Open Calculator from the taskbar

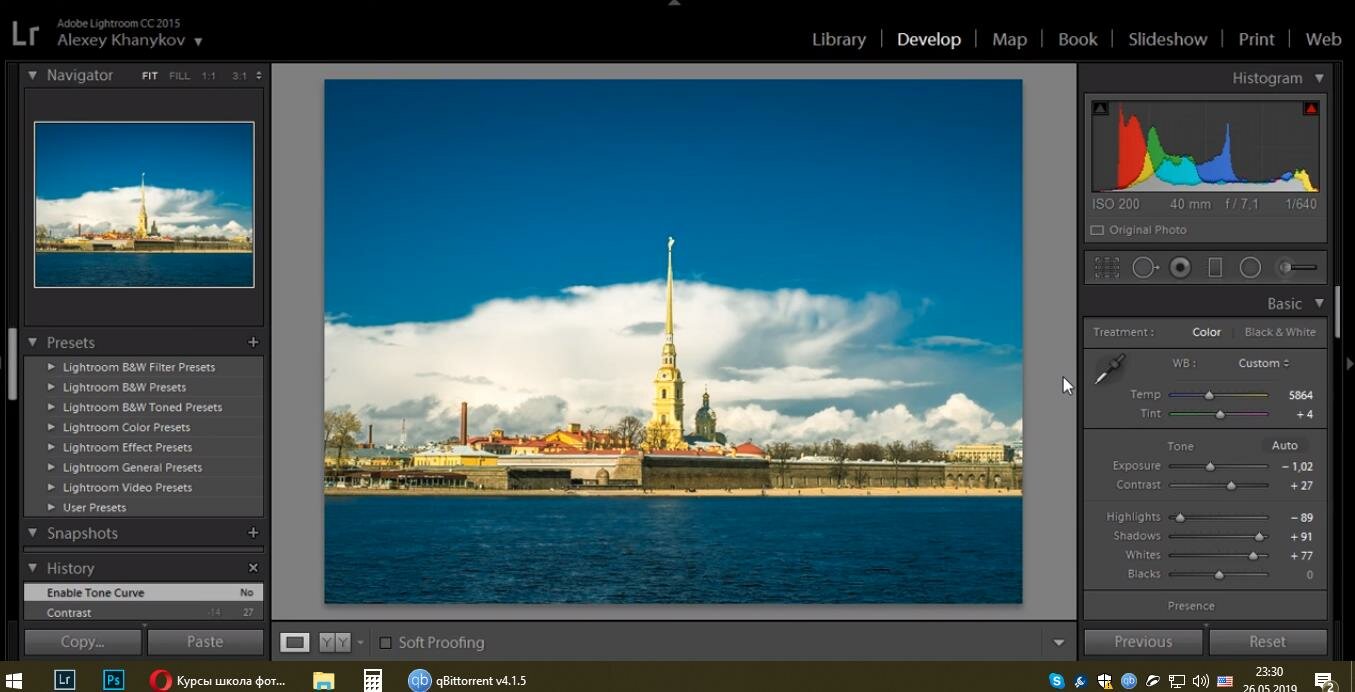click(372, 680)
